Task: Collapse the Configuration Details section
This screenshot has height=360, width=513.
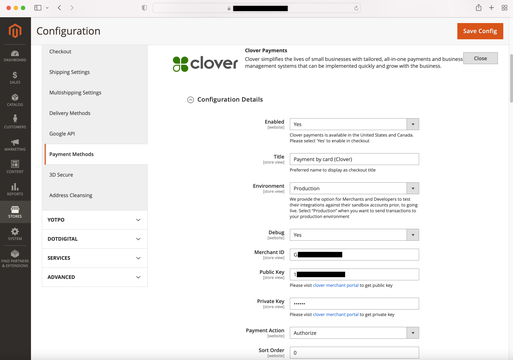Action: coord(190,100)
